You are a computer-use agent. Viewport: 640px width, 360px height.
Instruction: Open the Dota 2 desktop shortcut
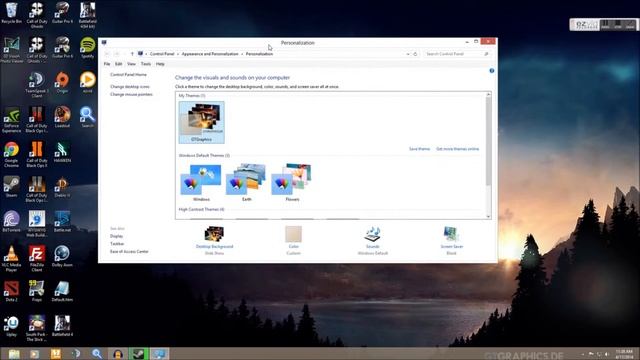tap(11, 291)
